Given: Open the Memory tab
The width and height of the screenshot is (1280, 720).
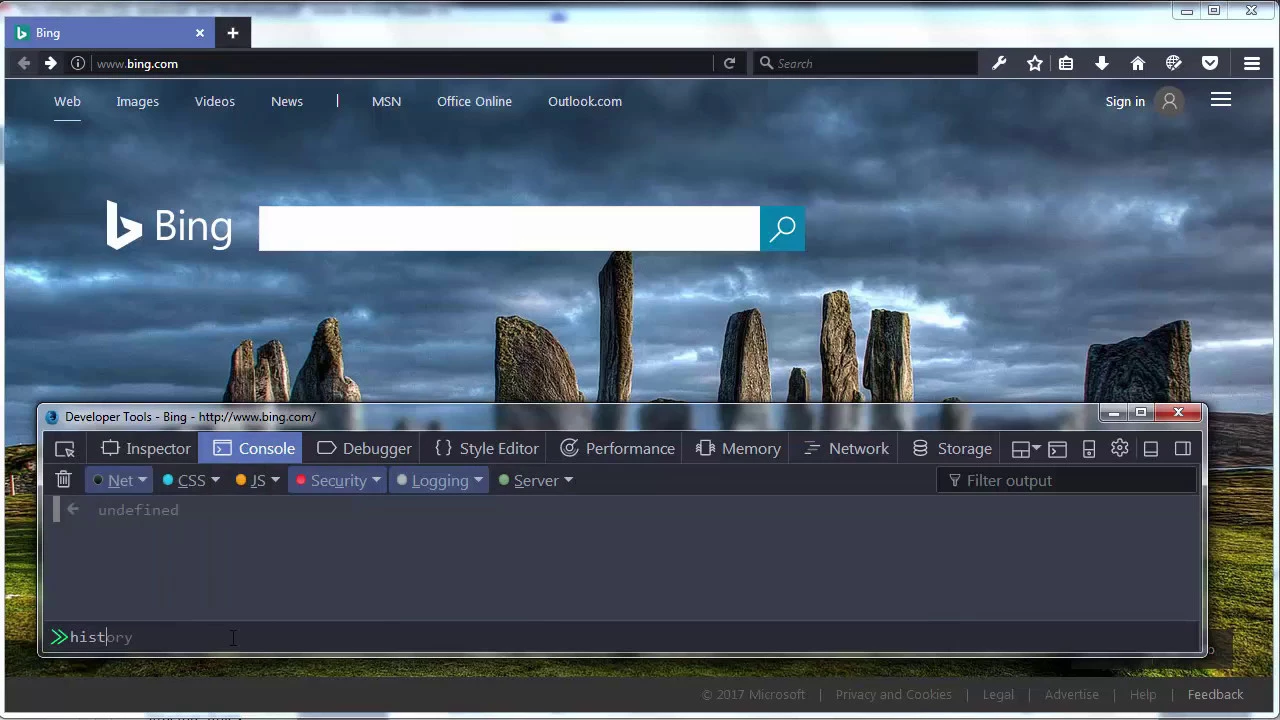Looking at the screenshot, I should [x=738, y=449].
